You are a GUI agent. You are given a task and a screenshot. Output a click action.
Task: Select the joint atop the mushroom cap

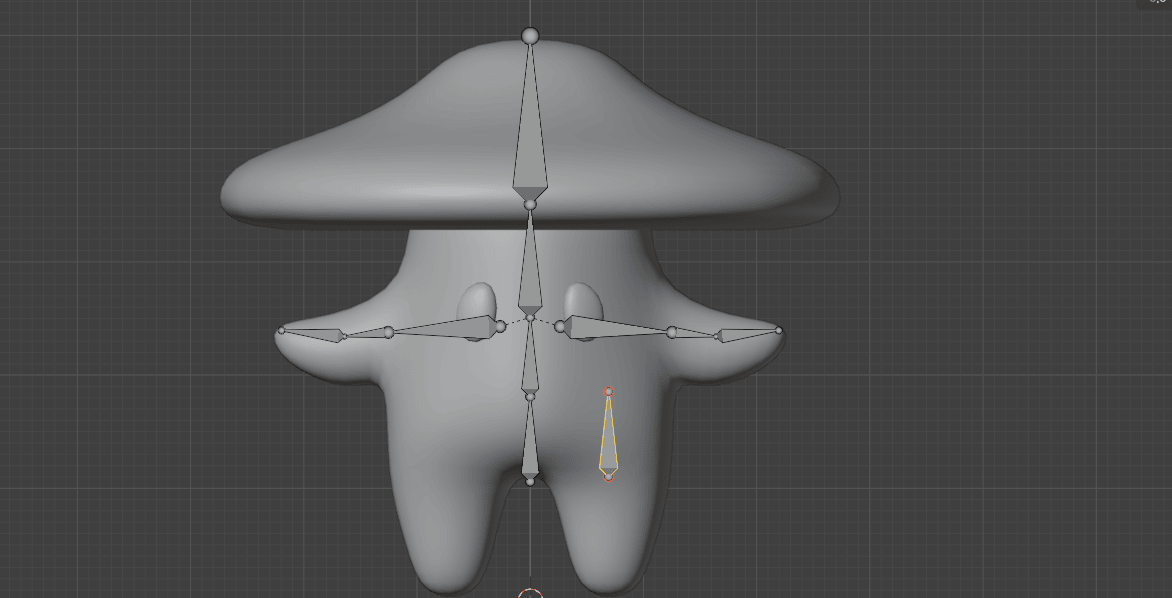(530, 36)
